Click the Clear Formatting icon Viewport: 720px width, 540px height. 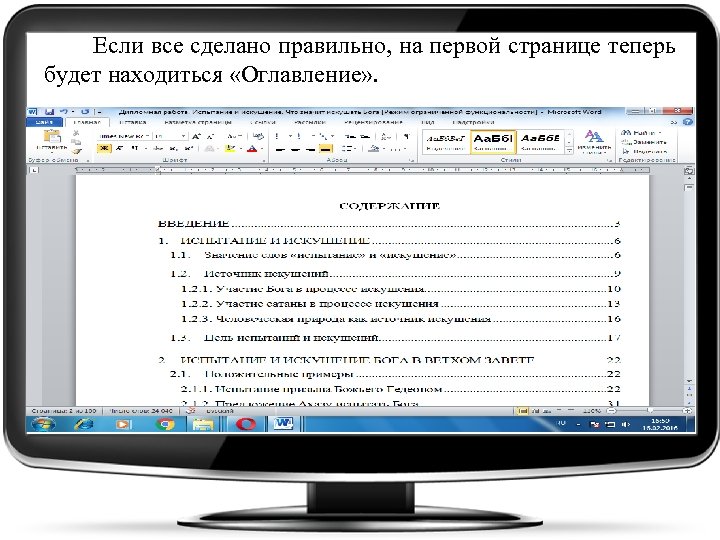[259, 136]
